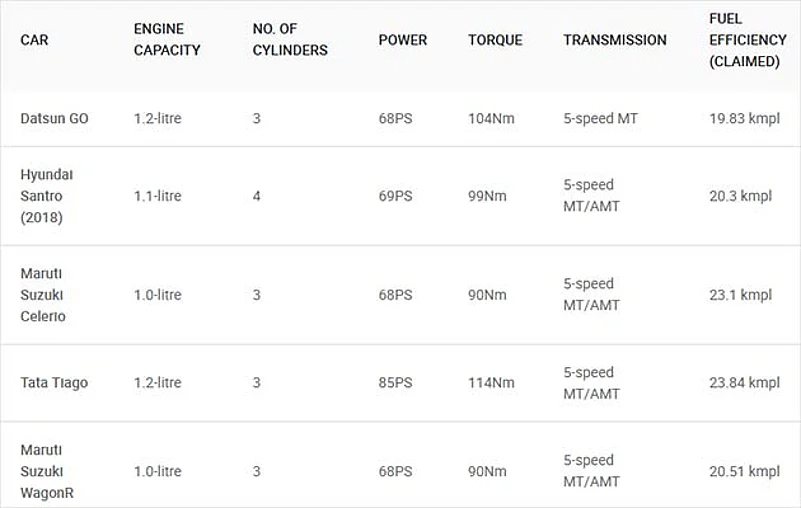Viewport: 801px width, 508px height.
Task: Click the Hyundai Santro (2018) cell
Action: click(x=47, y=195)
